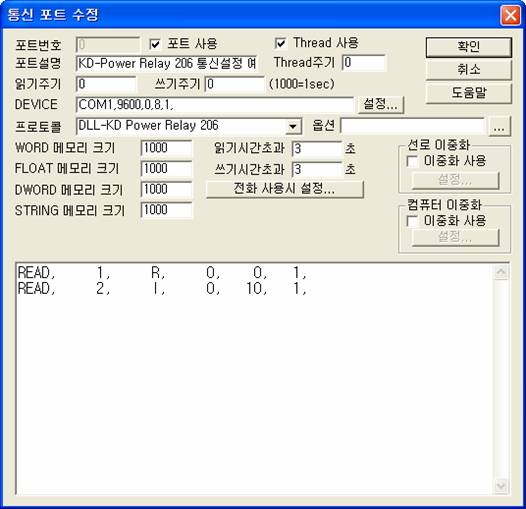The image size is (526, 509).
Task: Close the 통신 포트 수정 dialog
Action: [x=511, y=15]
